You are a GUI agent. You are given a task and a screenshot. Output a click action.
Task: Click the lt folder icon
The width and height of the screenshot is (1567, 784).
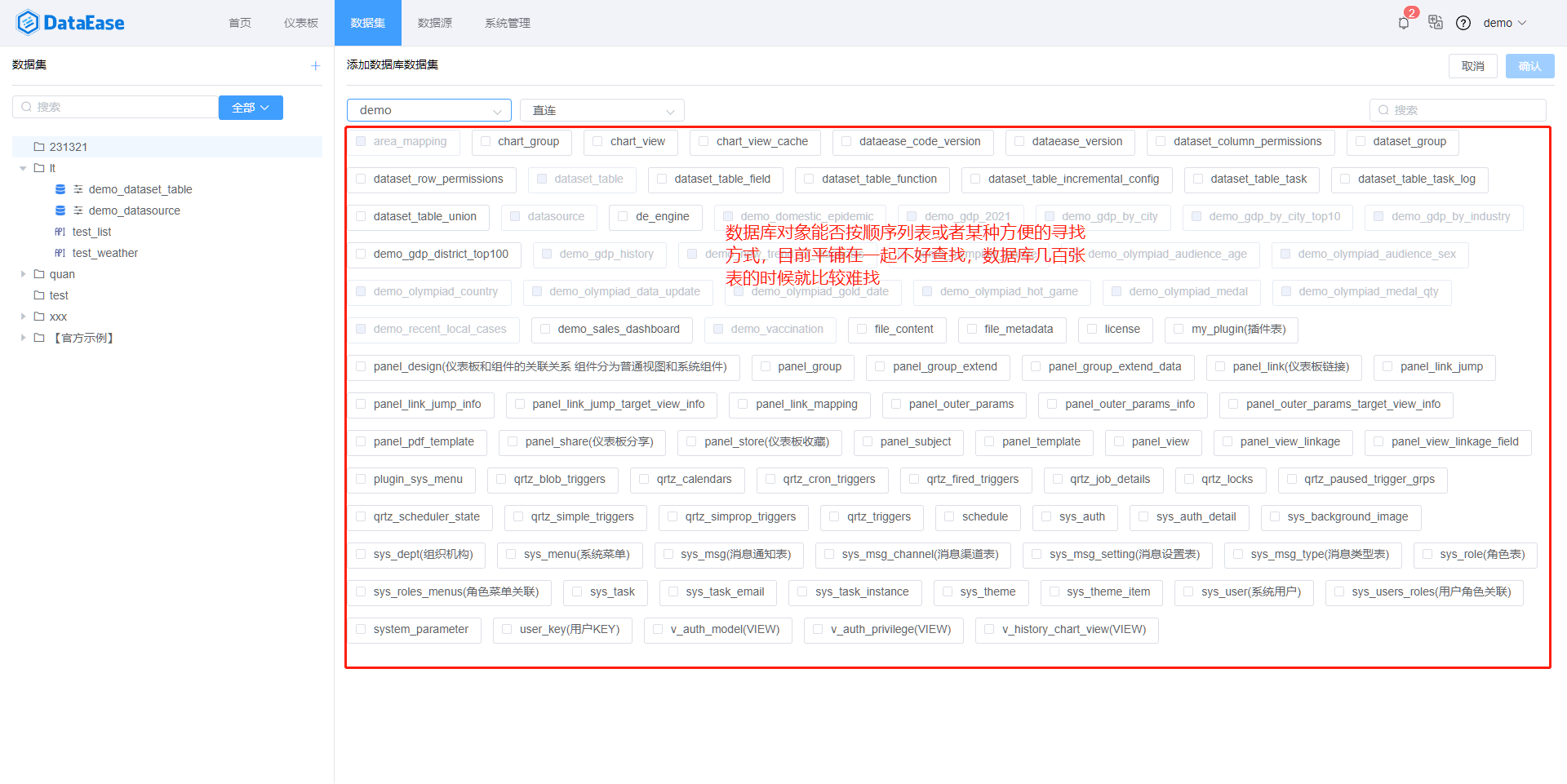[38, 168]
